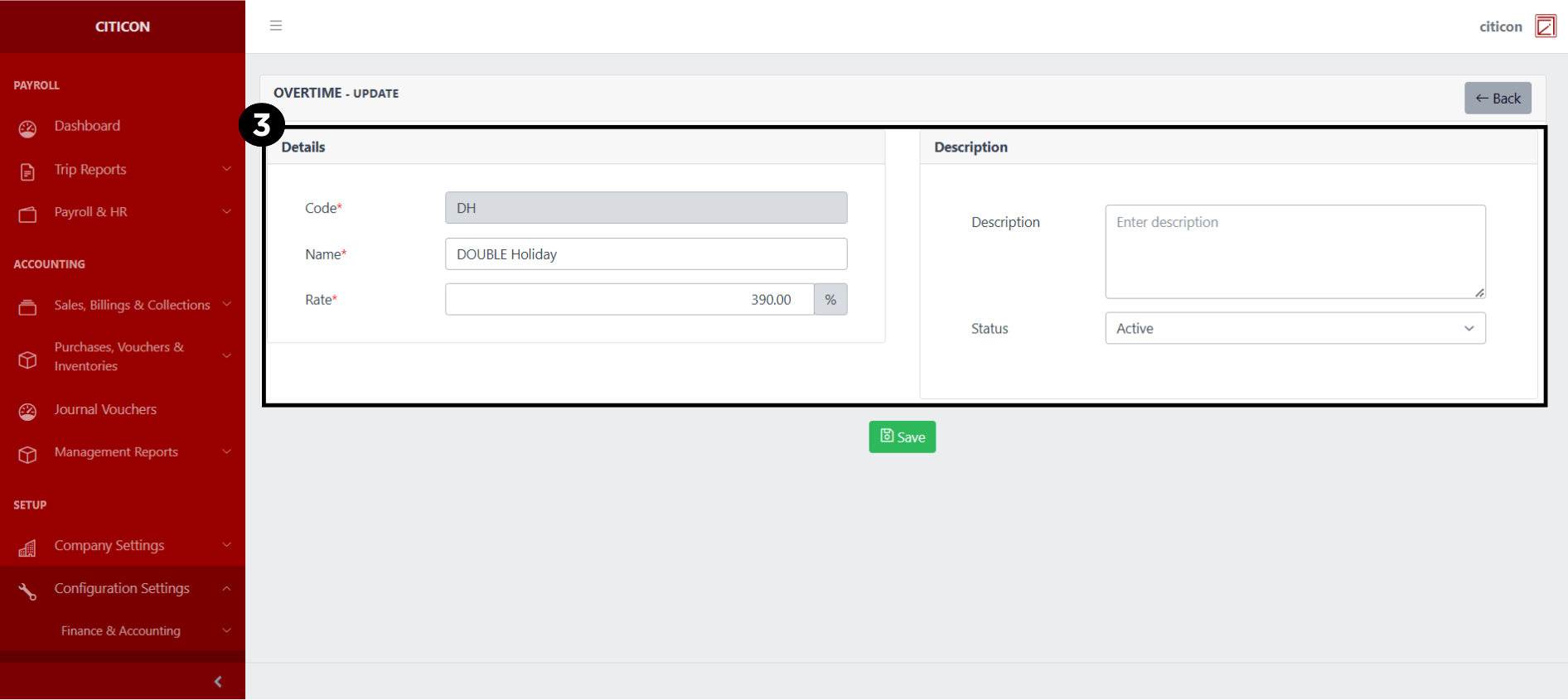Image resolution: width=1568 pixels, height=700 pixels.
Task: Click the citicon user avatar icon
Action: (1545, 27)
